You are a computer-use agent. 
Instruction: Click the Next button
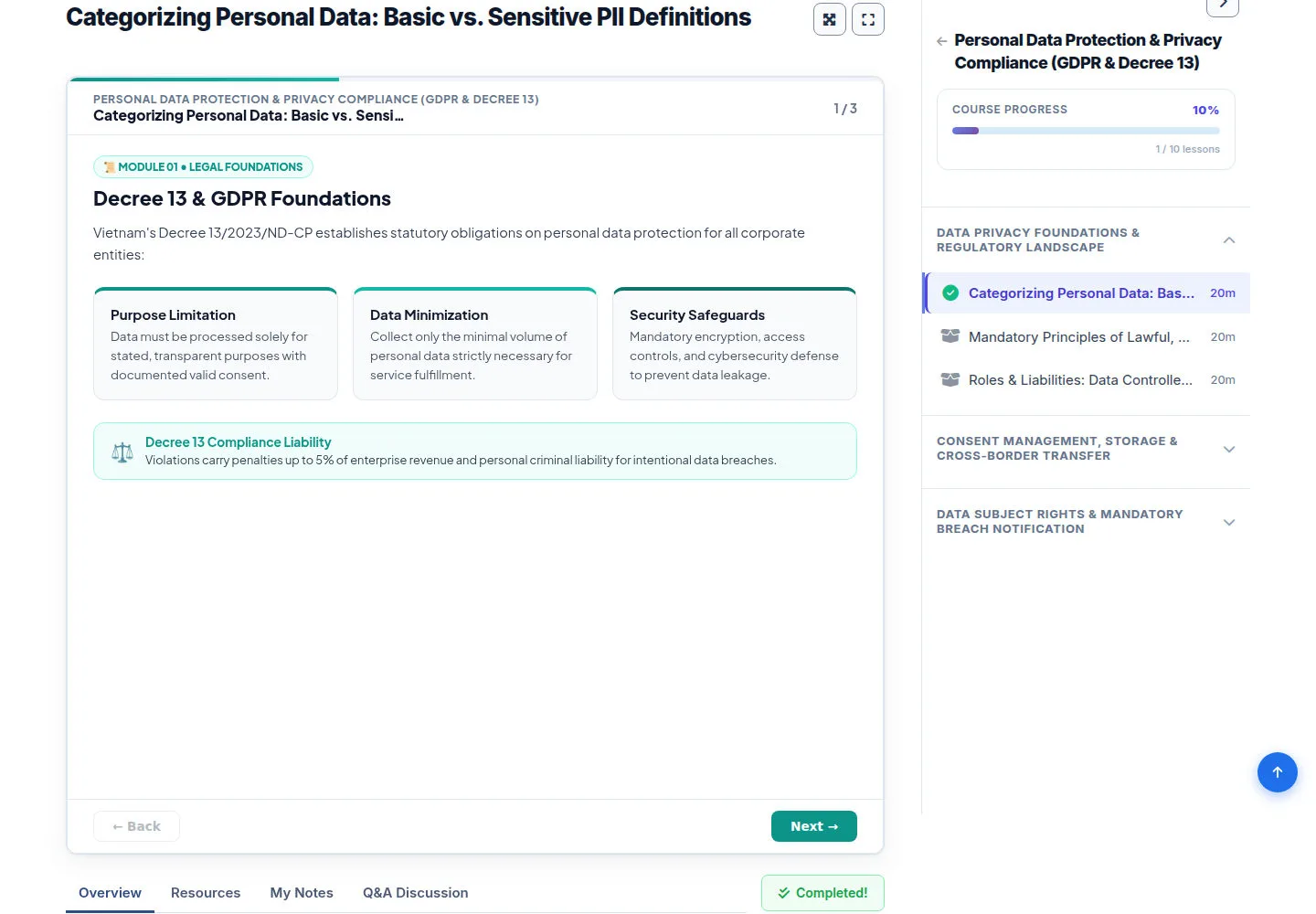814,826
